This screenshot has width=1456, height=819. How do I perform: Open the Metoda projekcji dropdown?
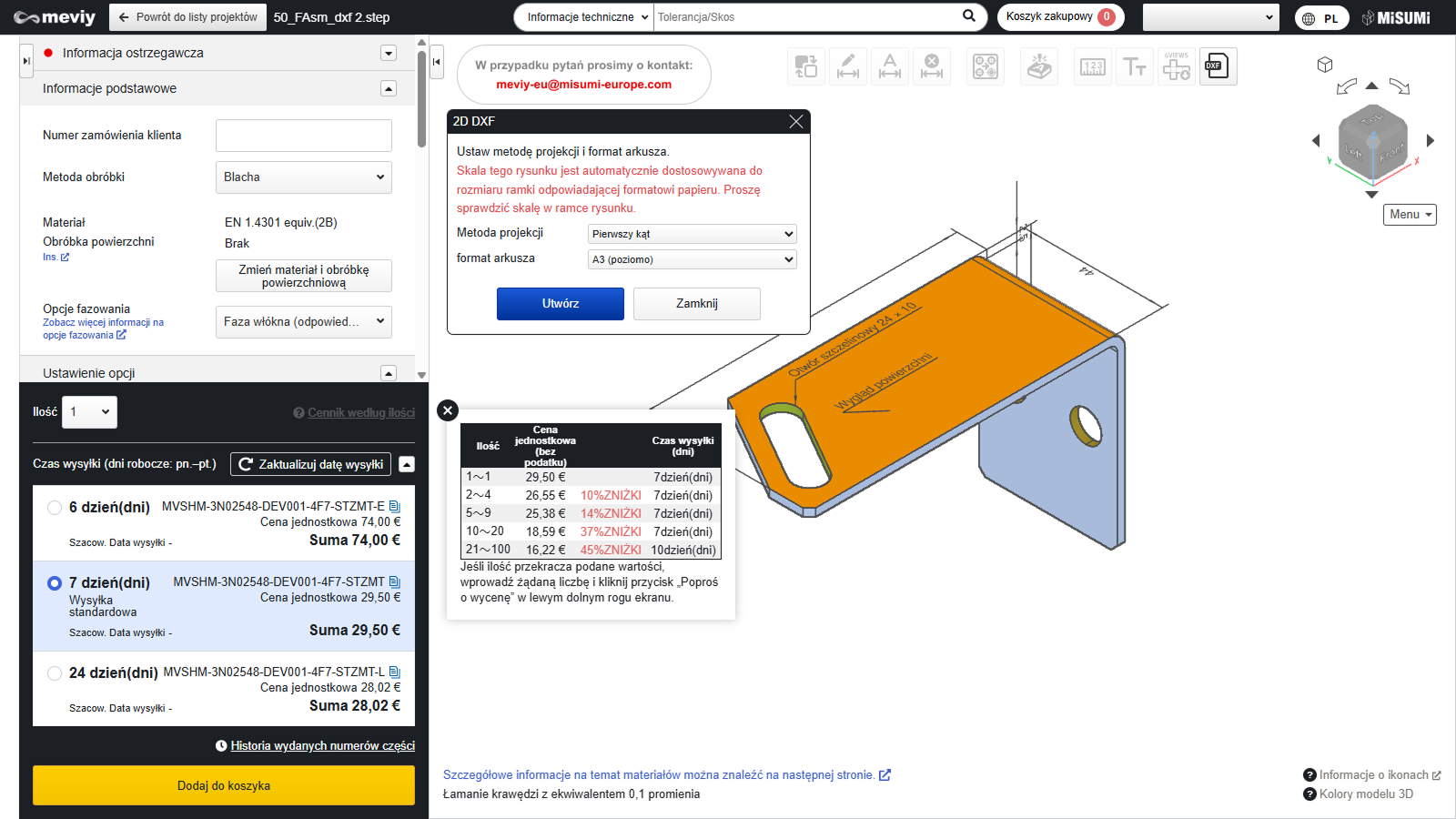(692, 234)
